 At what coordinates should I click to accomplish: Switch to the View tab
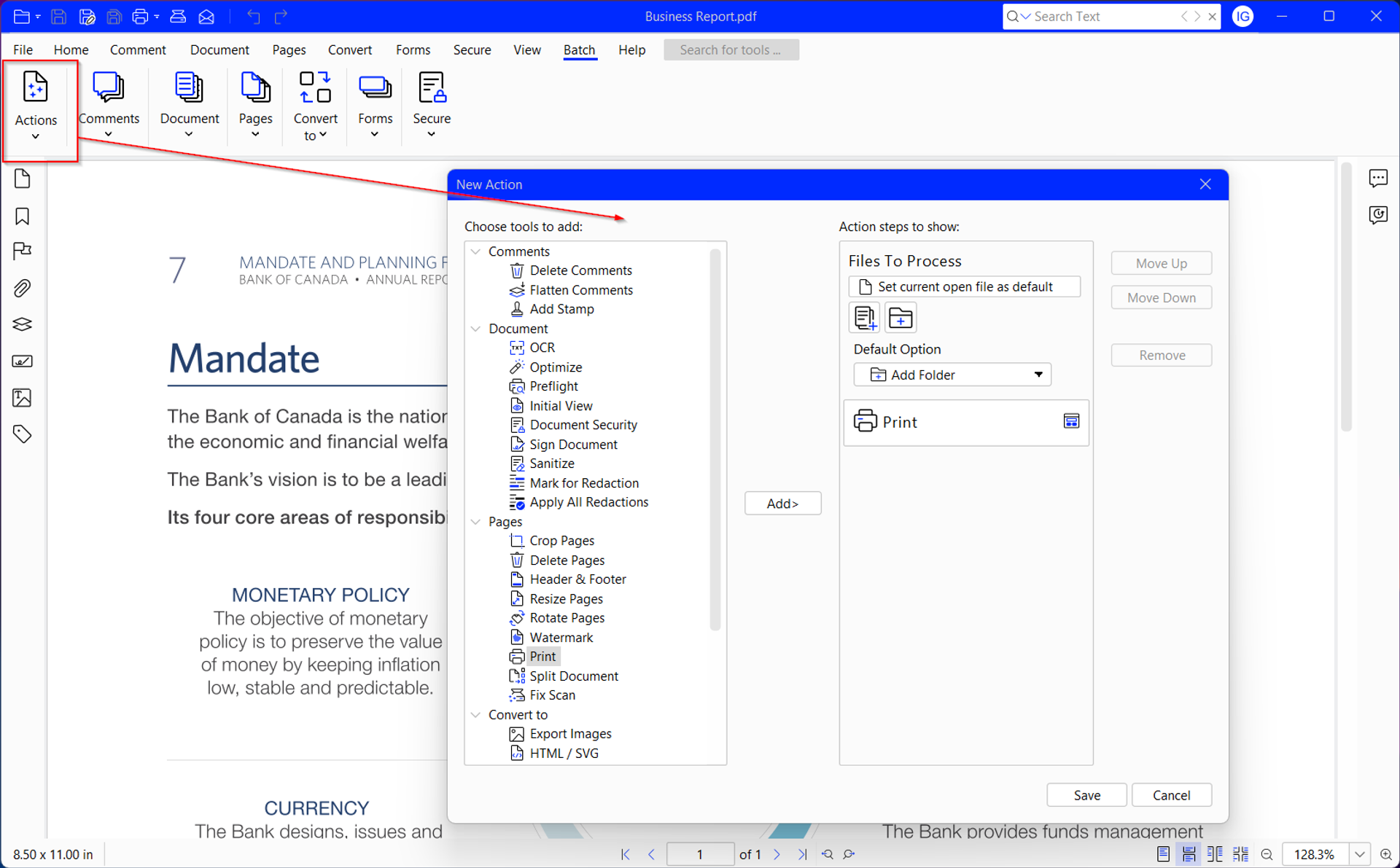point(526,50)
